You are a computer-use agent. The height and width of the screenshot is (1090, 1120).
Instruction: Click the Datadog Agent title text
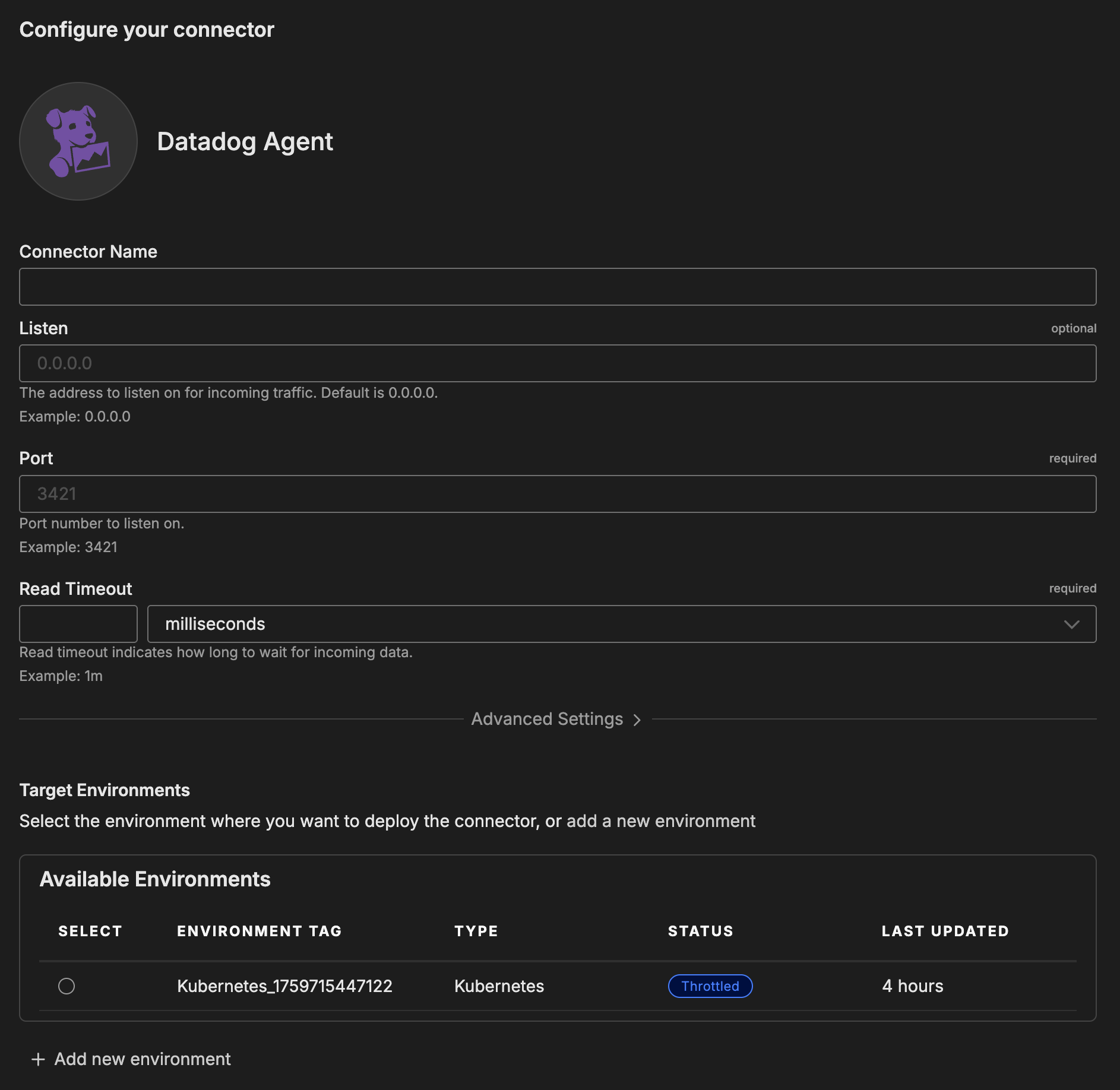point(245,141)
